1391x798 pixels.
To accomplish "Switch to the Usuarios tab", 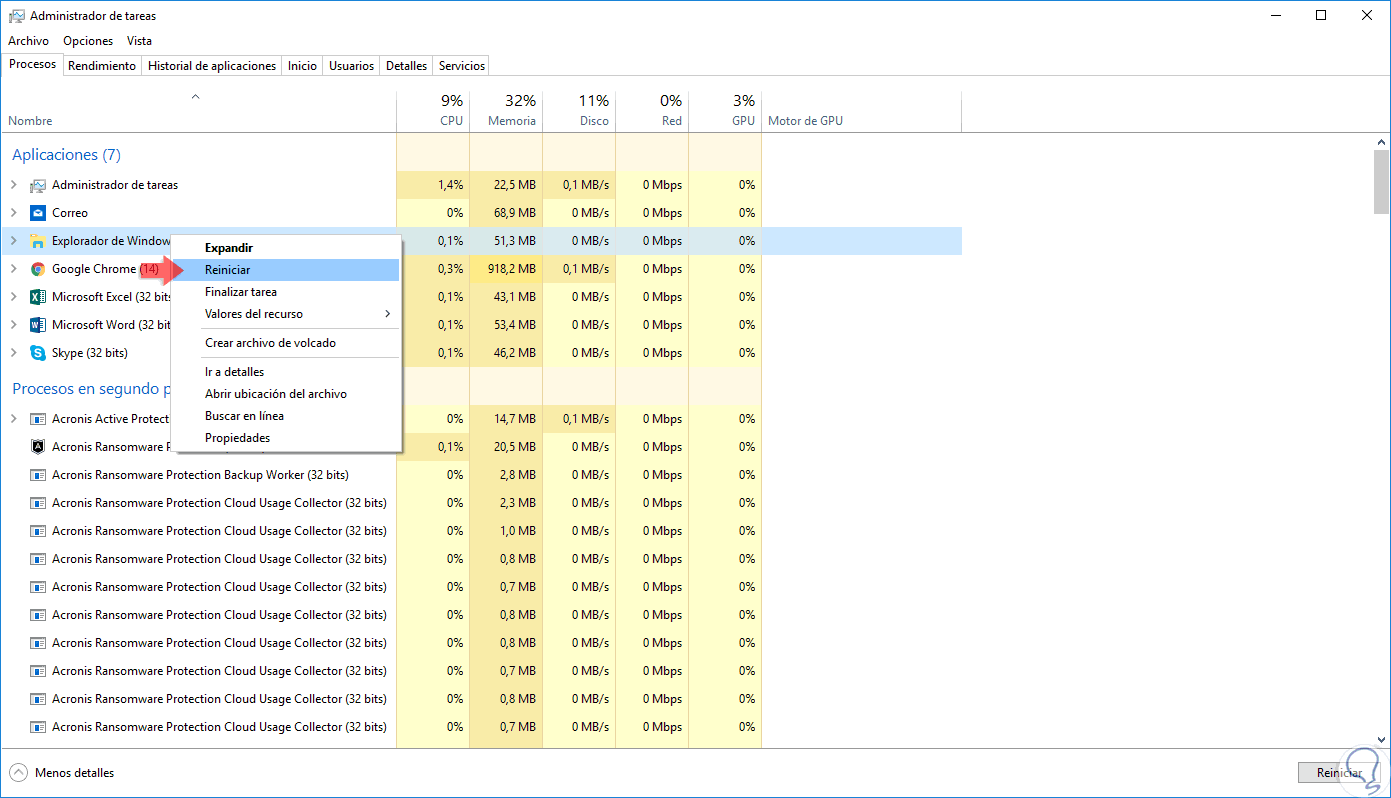I will (352, 66).
